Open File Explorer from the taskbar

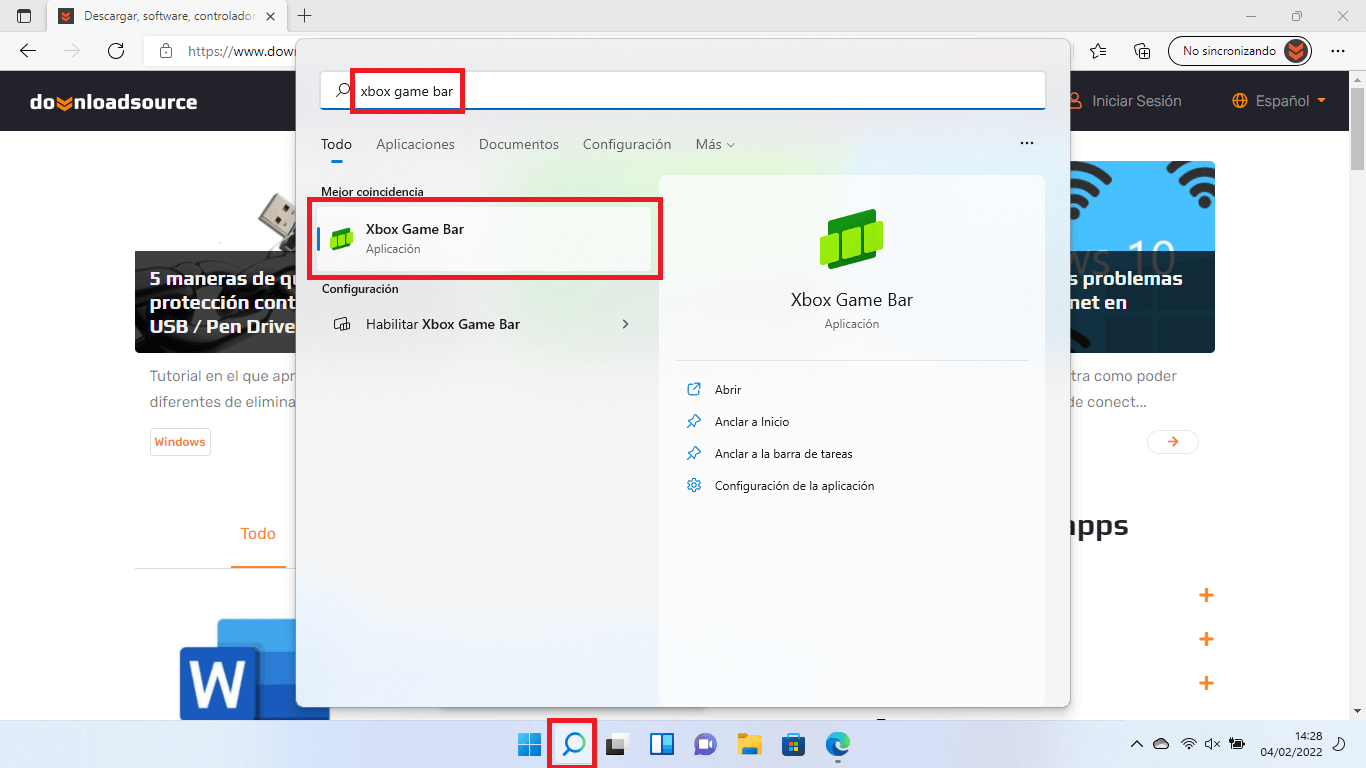tap(749, 744)
